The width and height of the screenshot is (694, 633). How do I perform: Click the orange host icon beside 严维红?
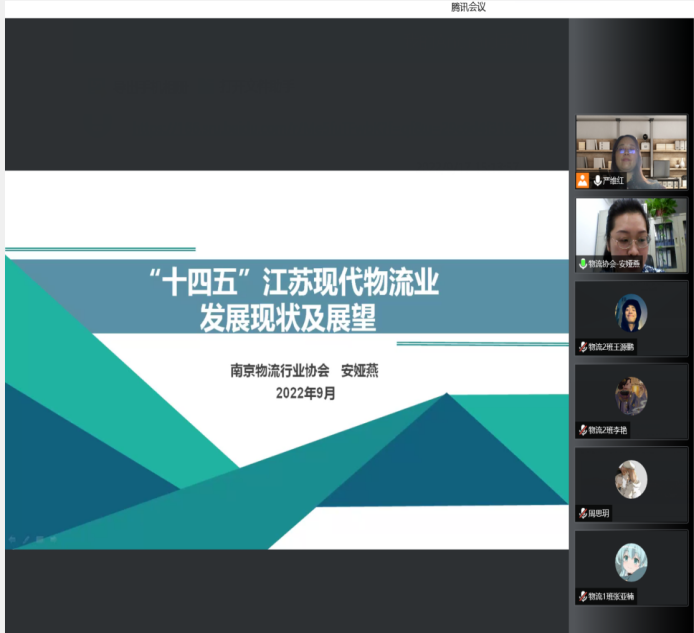coord(582,181)
